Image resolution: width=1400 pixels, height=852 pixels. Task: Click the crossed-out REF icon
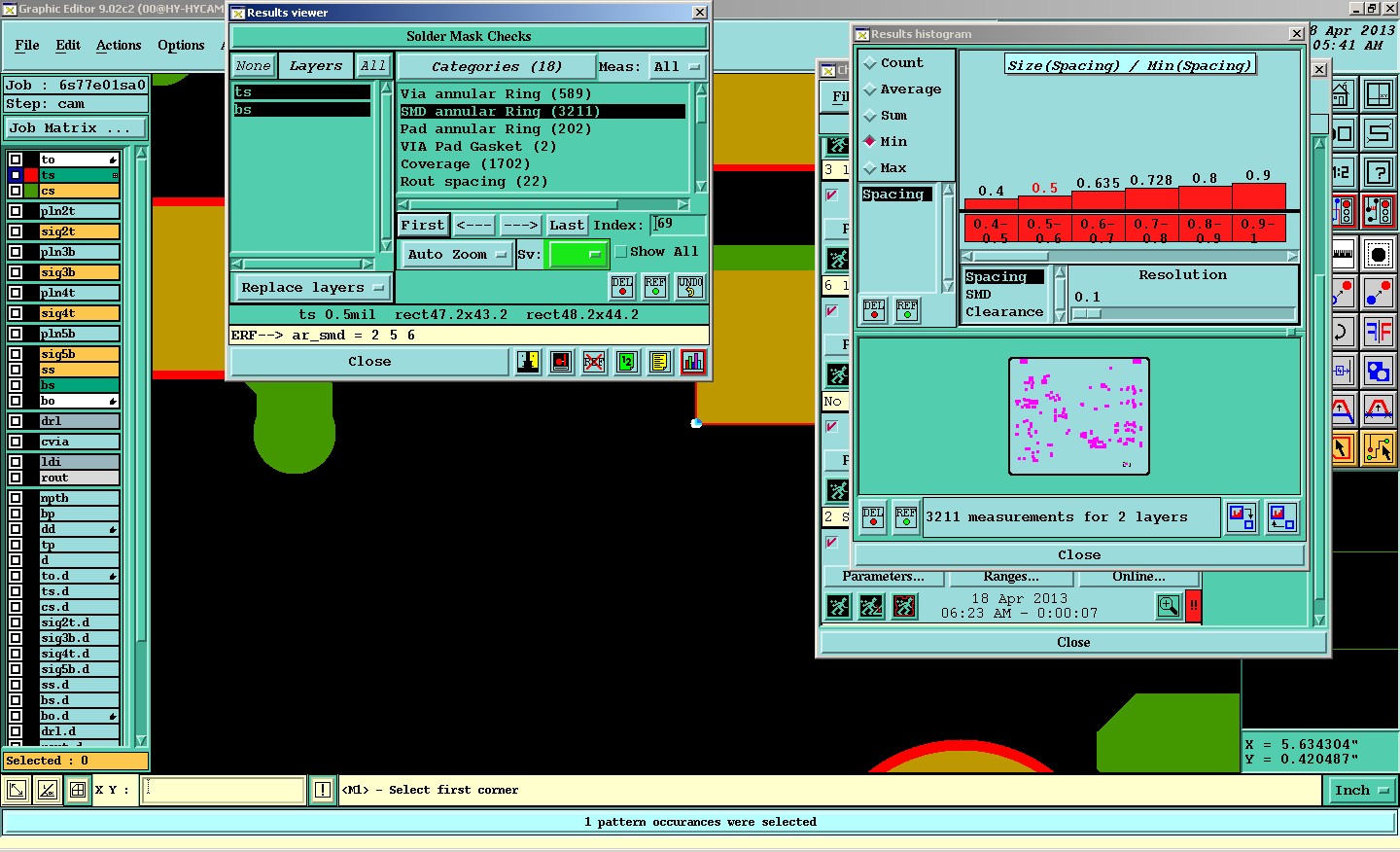tap(594, 362)
